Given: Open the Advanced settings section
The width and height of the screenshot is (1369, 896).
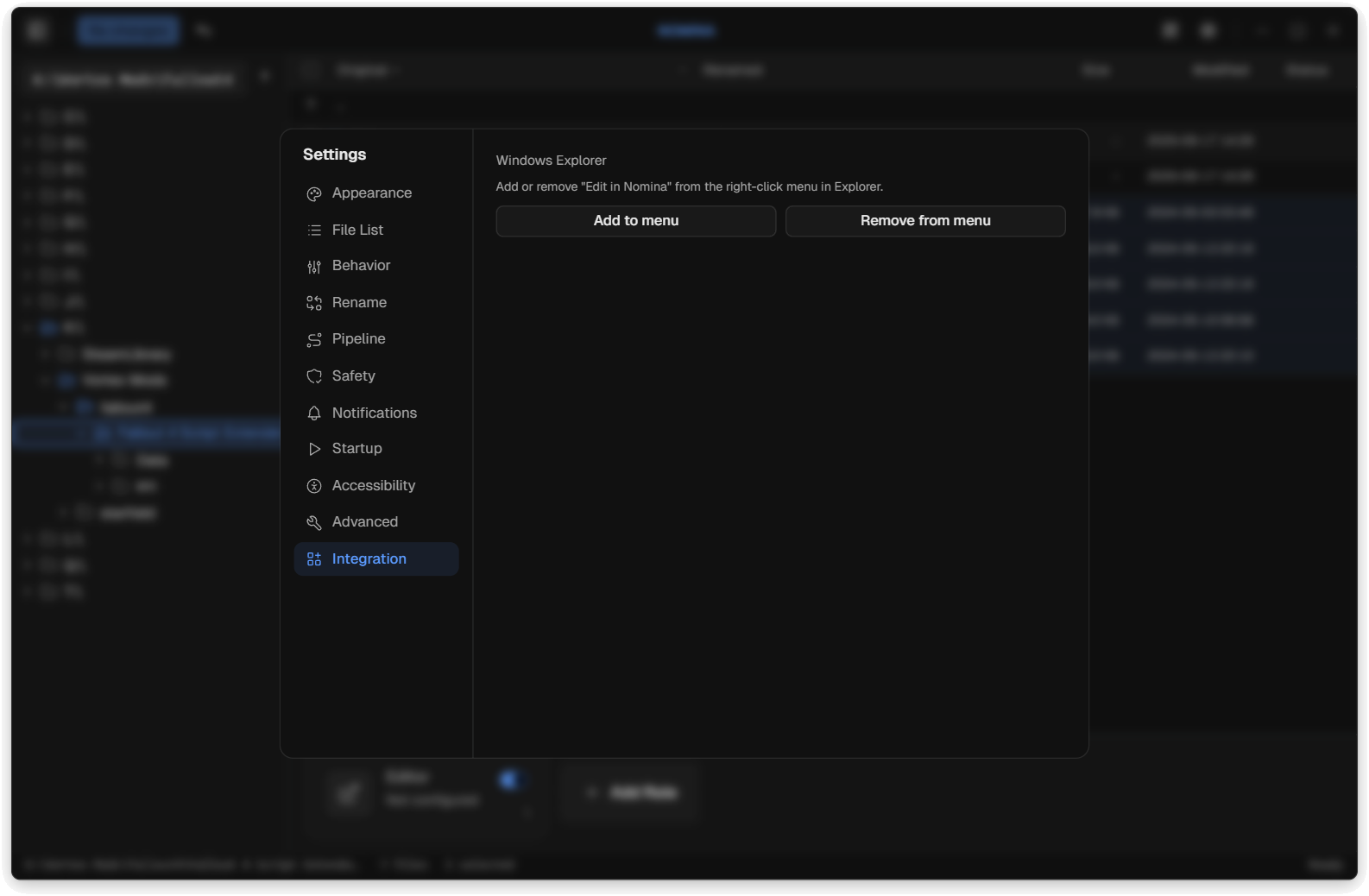Looking at the screenshot, I should pos(364,521).
